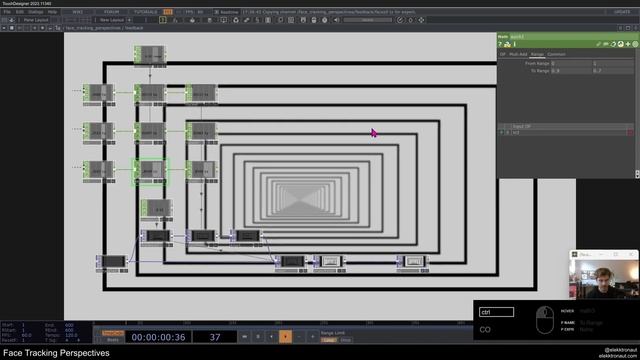Image resolution: width=640 pixels, height=360 pixels.
Task: Adjust the toolbar volume slider
Action: coord(367,20)
